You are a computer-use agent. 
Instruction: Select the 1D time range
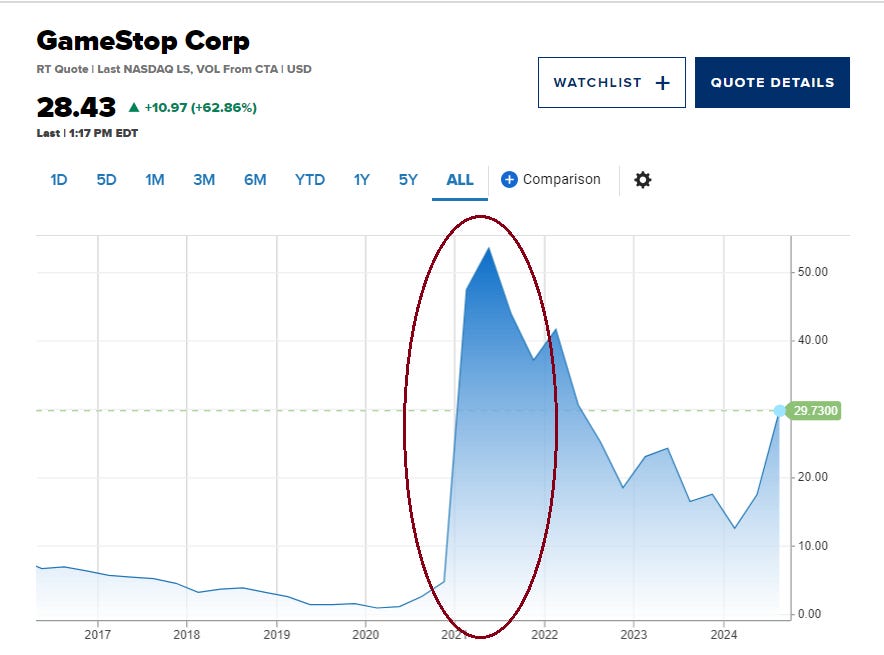pos(59,180)
